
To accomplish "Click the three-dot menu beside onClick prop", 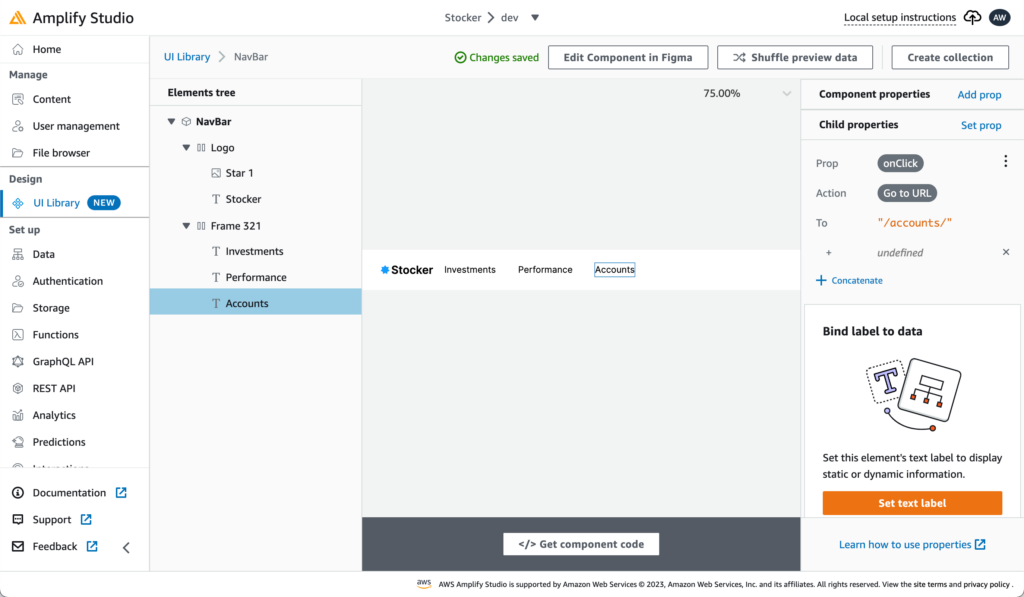I will [1005, 163].
